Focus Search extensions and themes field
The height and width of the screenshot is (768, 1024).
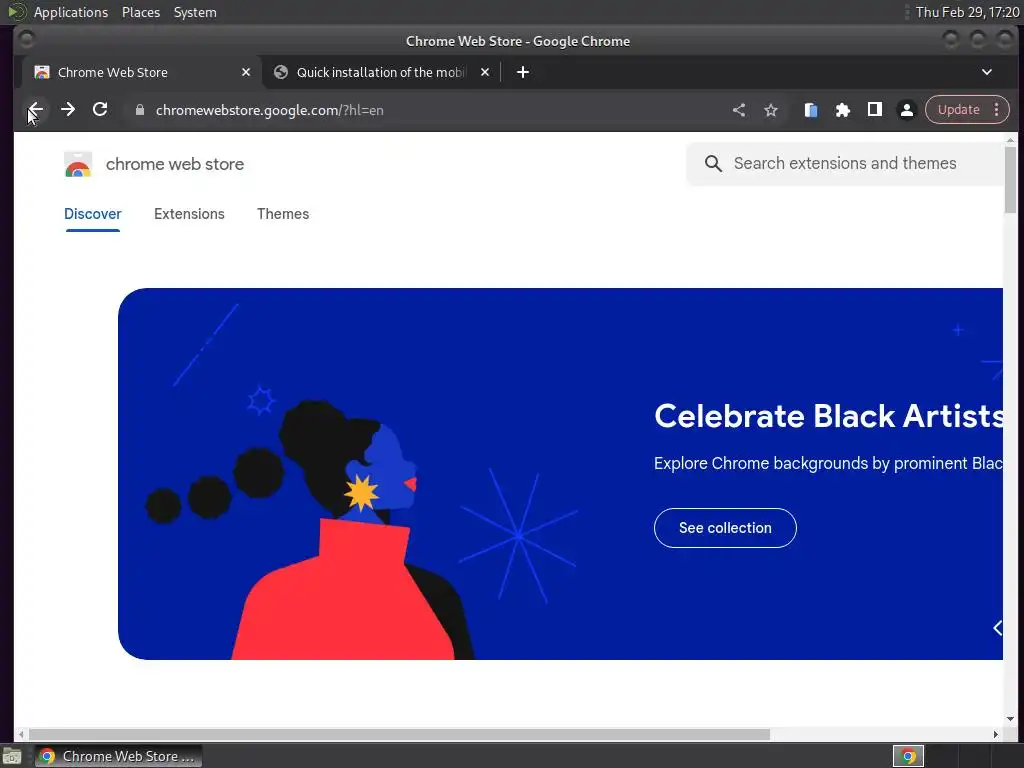click(845, 163)
